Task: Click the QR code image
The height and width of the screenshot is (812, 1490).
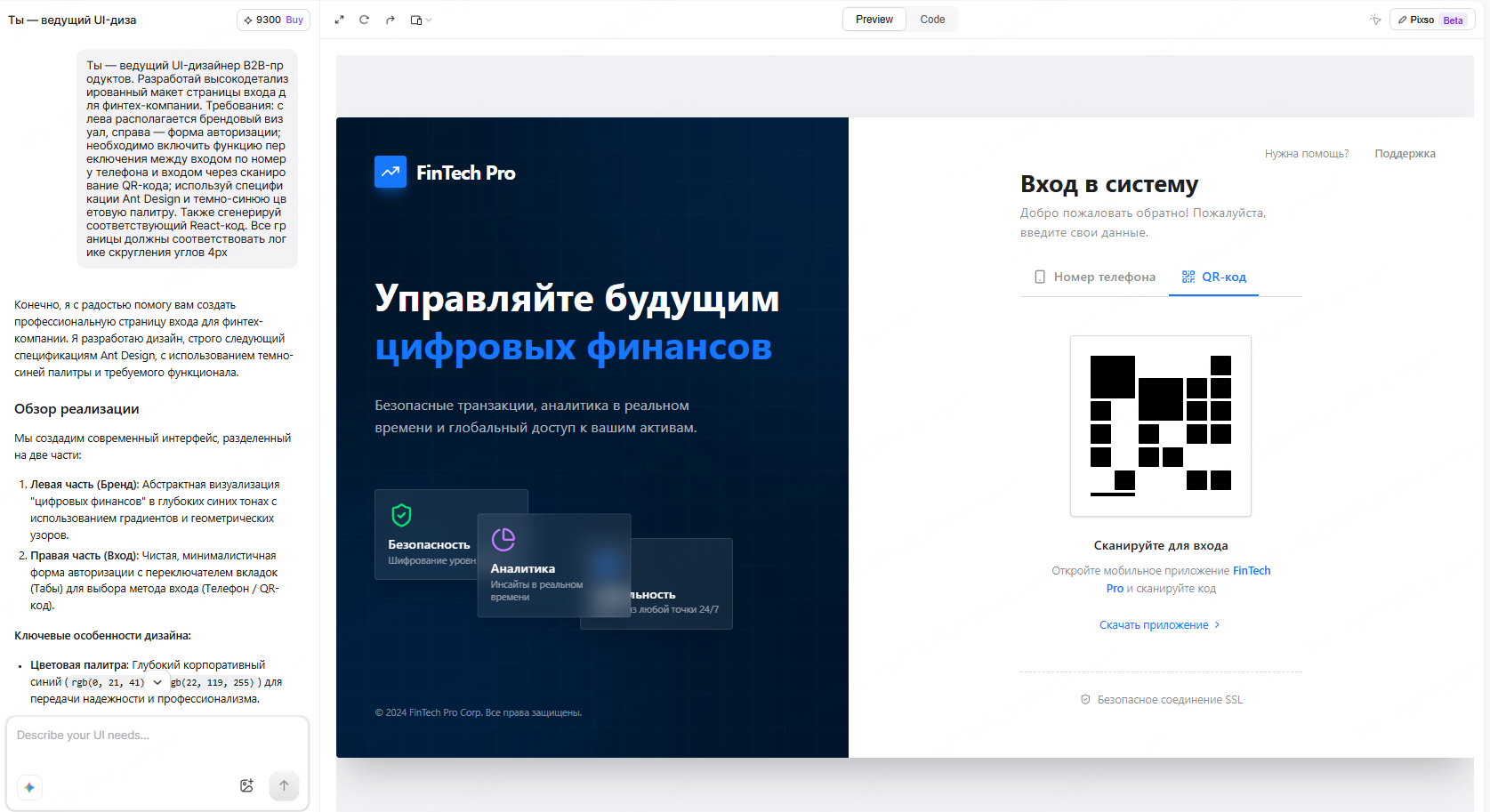Action: (1160, 426)
